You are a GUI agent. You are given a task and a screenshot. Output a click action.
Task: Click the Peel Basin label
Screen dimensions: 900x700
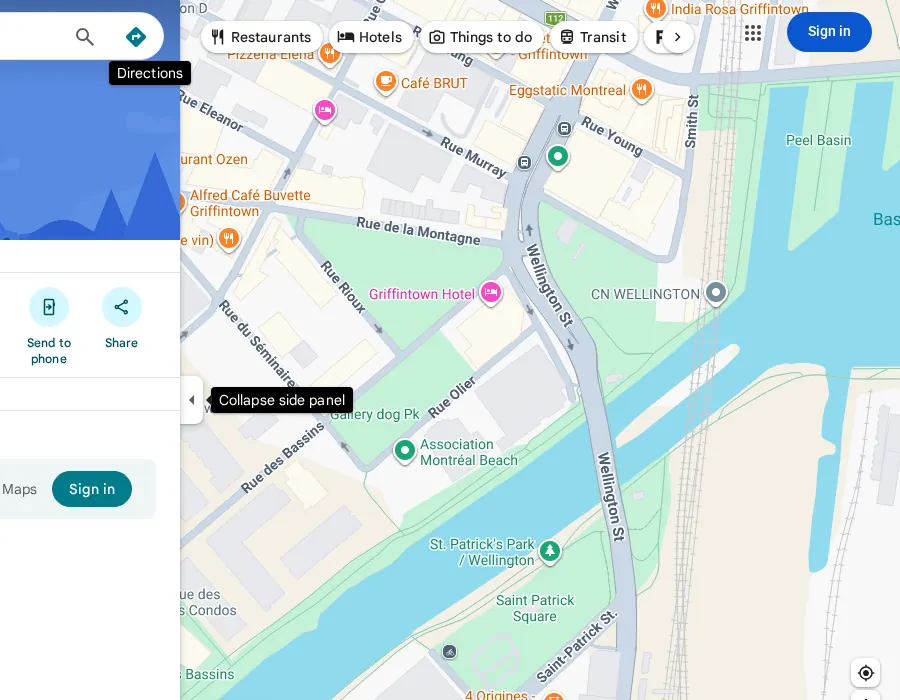(818, 141)
